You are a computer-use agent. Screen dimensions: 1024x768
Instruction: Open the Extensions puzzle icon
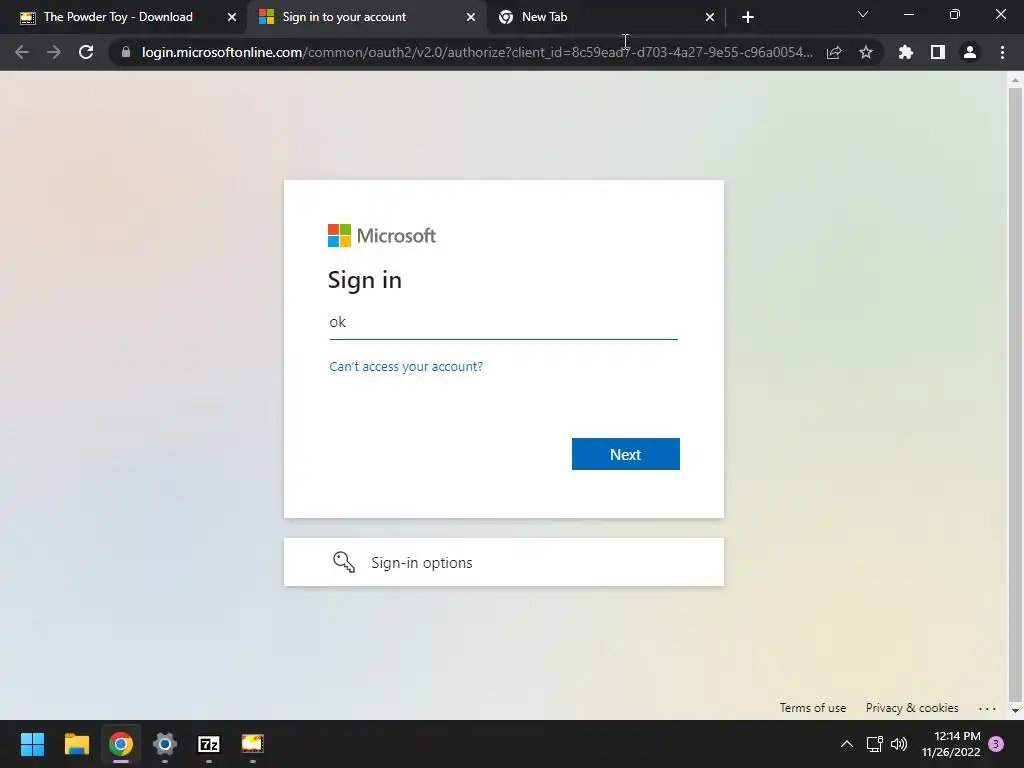[906, 52]
